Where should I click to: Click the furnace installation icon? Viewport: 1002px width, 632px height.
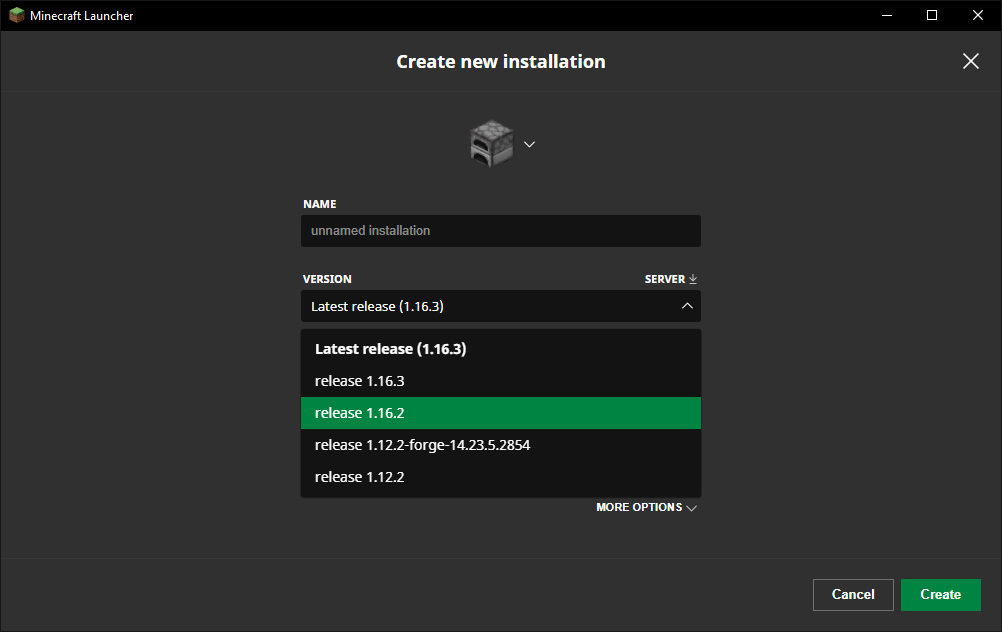[491, 144]
